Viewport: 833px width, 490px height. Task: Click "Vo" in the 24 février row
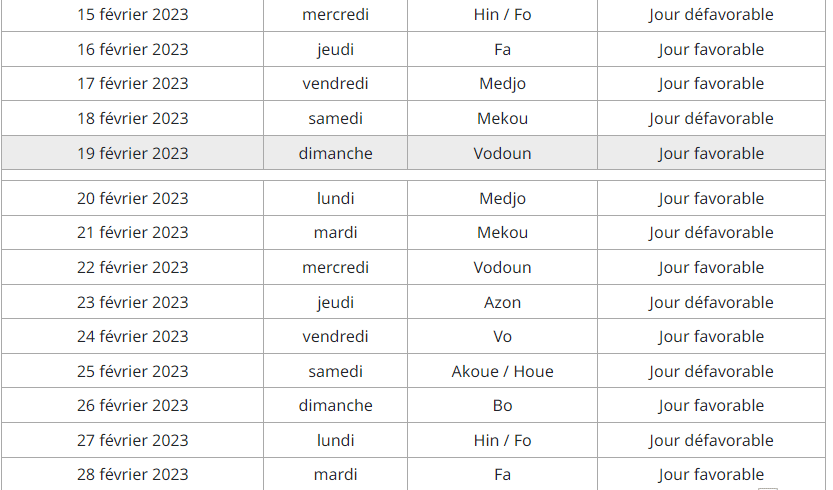pyautogui.click(x=502, y=336)
